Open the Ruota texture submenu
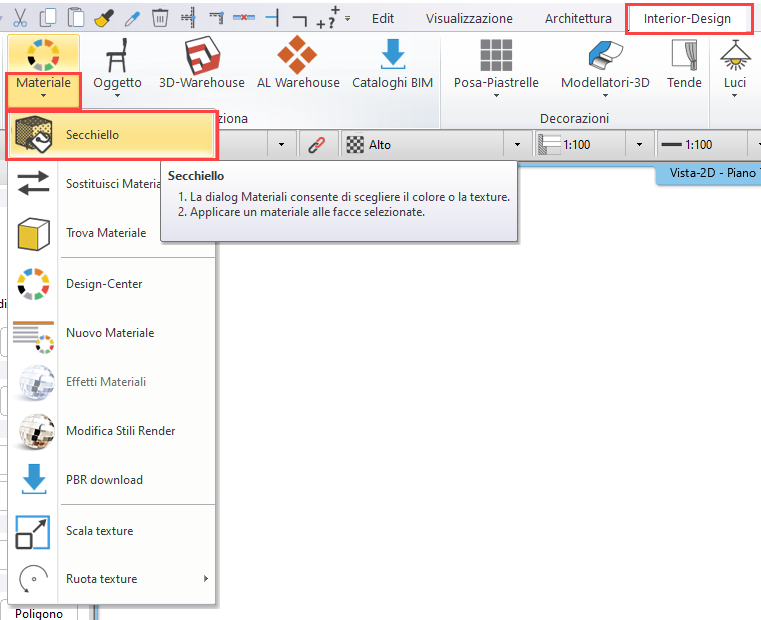Screen dimensions: 761x620 [x=113, y=579]
